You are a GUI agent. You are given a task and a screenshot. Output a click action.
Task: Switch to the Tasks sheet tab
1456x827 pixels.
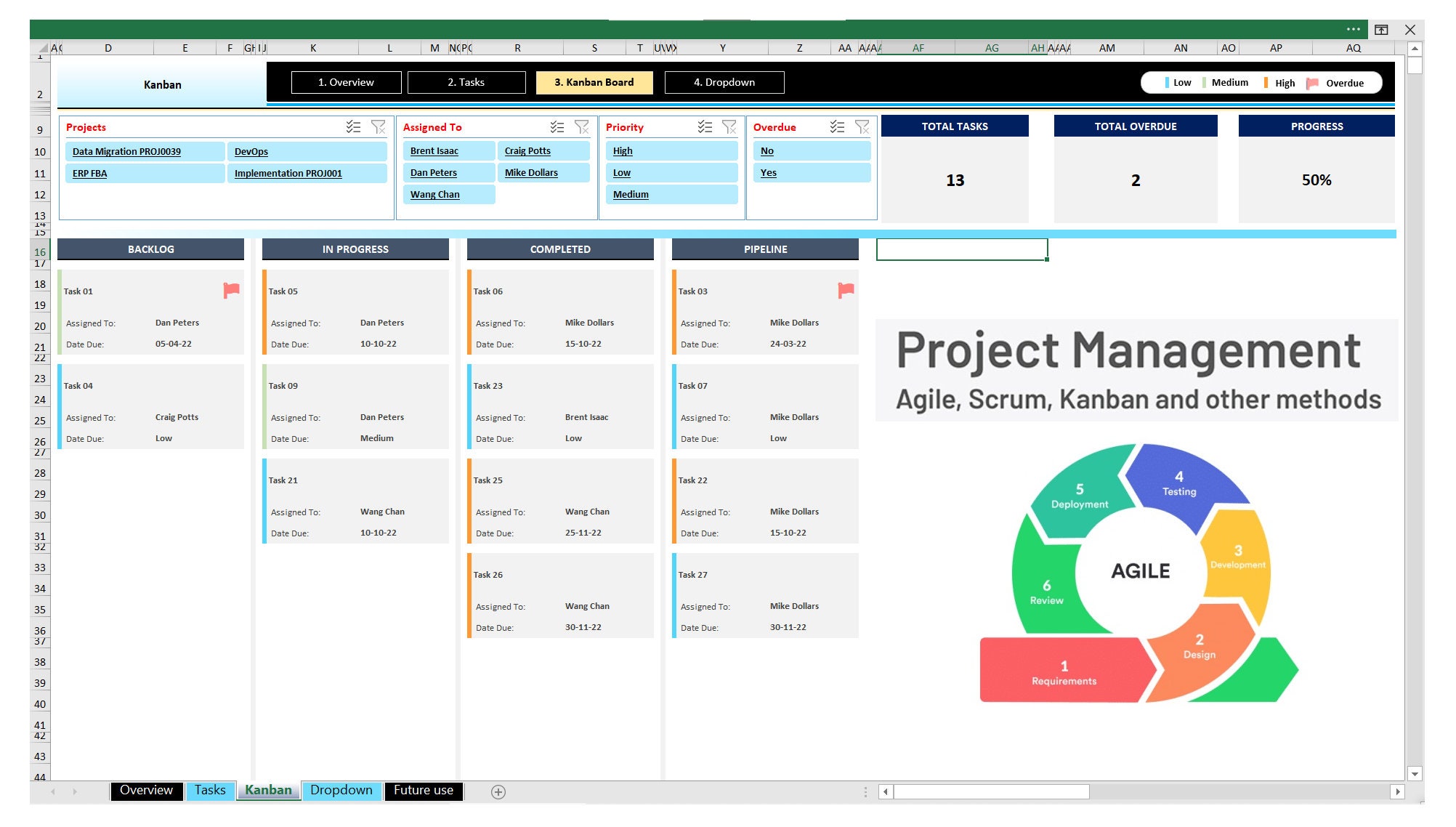point(210,790)
